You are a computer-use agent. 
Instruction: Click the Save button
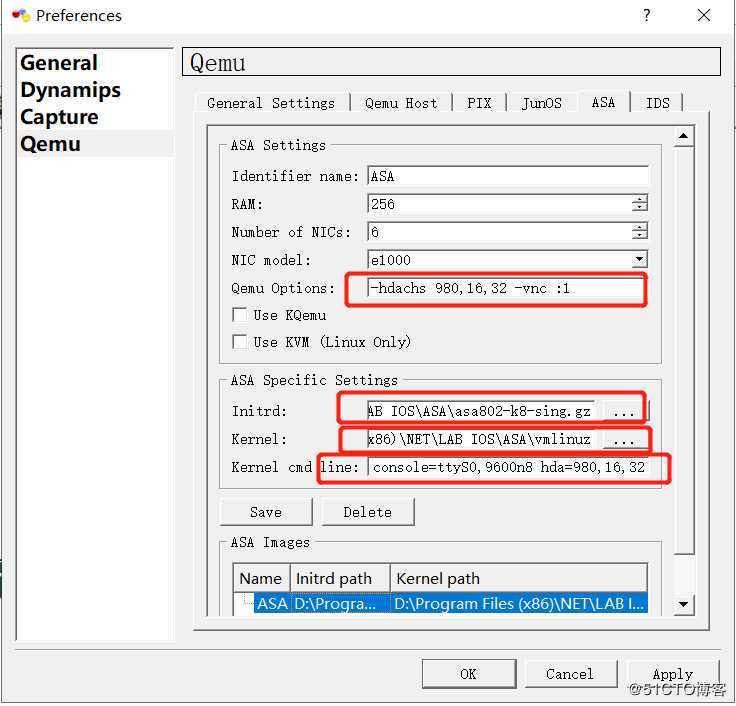point(266,512)
